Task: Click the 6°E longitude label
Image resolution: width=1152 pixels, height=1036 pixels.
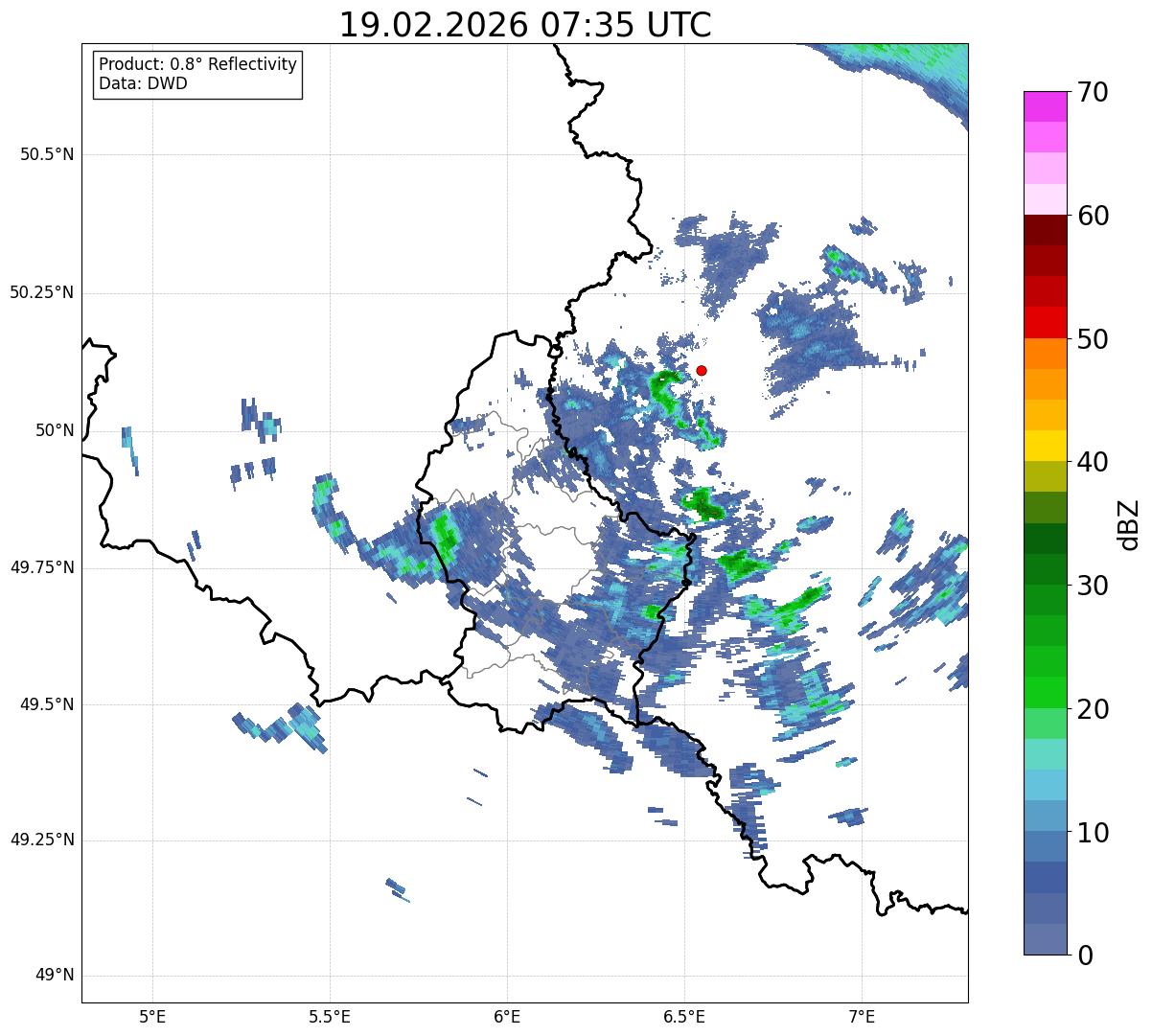Action: click(507, 1016)
